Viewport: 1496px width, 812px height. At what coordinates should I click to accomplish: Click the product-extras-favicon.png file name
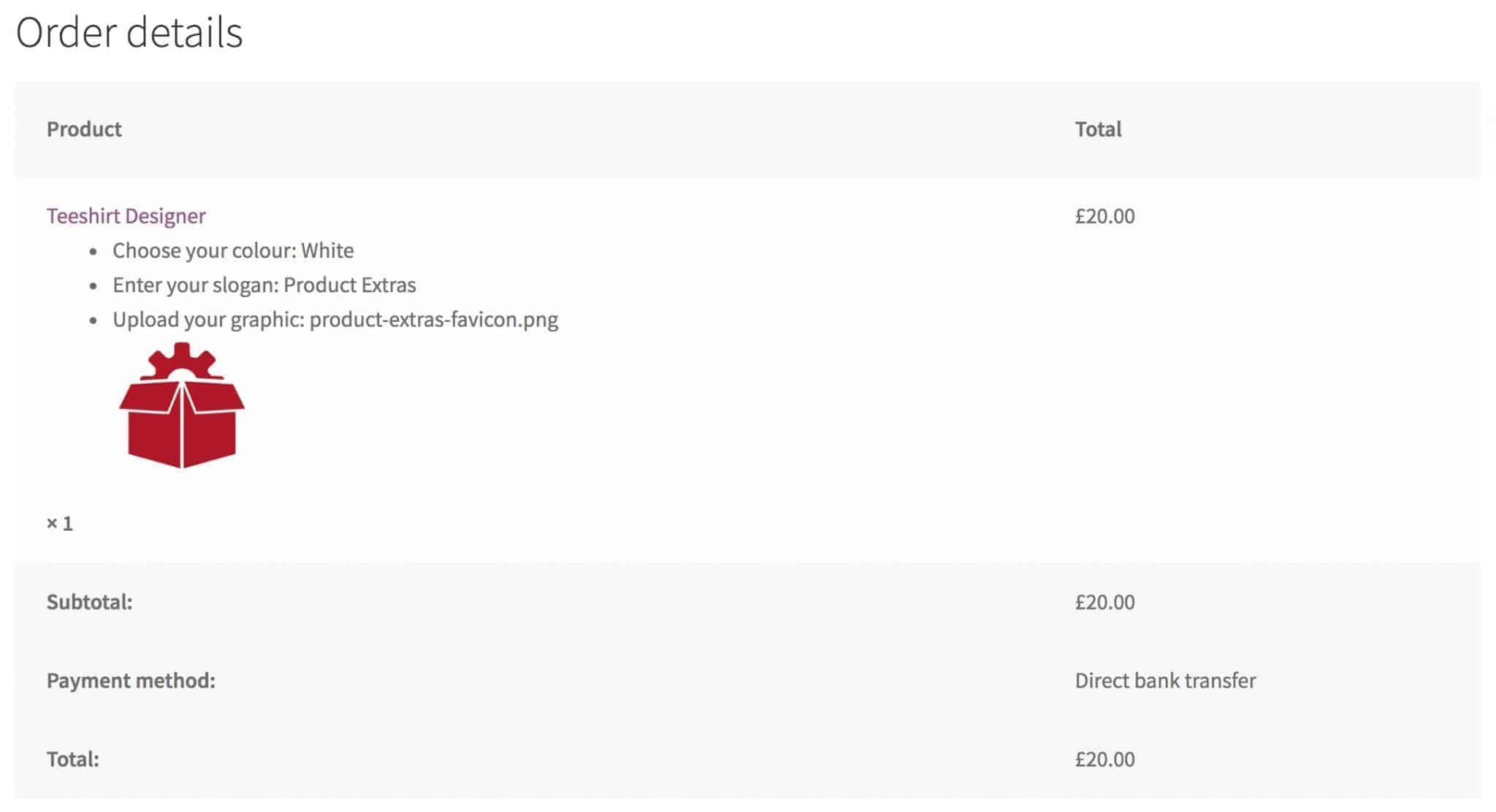[x=434, y=319]
